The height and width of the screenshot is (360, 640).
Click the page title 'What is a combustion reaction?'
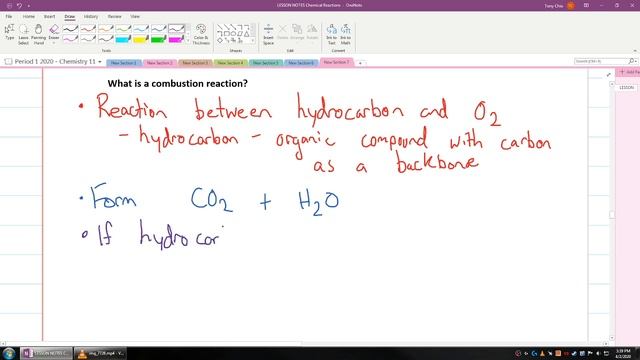coord(178,84)
